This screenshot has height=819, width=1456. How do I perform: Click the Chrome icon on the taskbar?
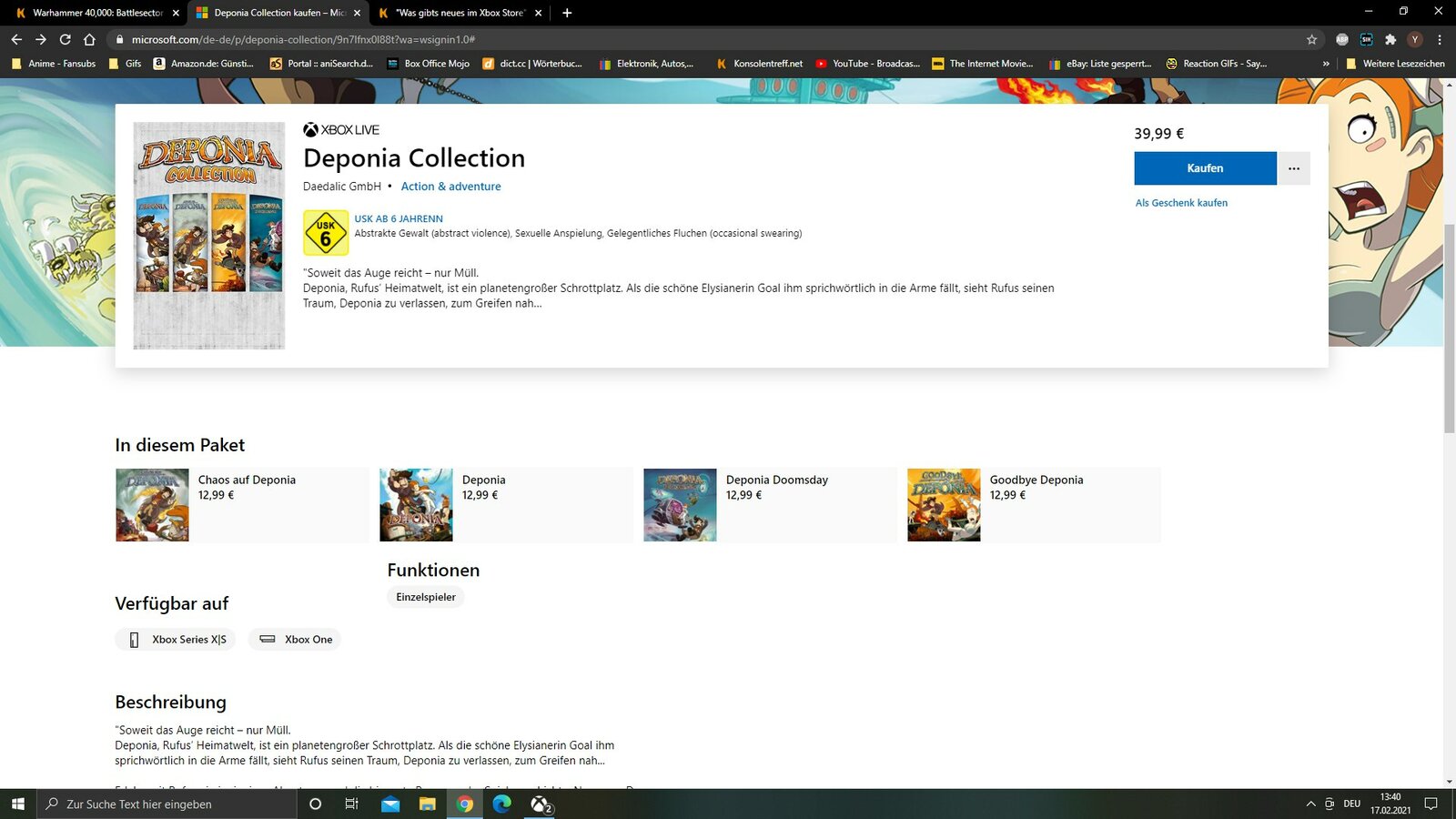(x=465, y=804)
